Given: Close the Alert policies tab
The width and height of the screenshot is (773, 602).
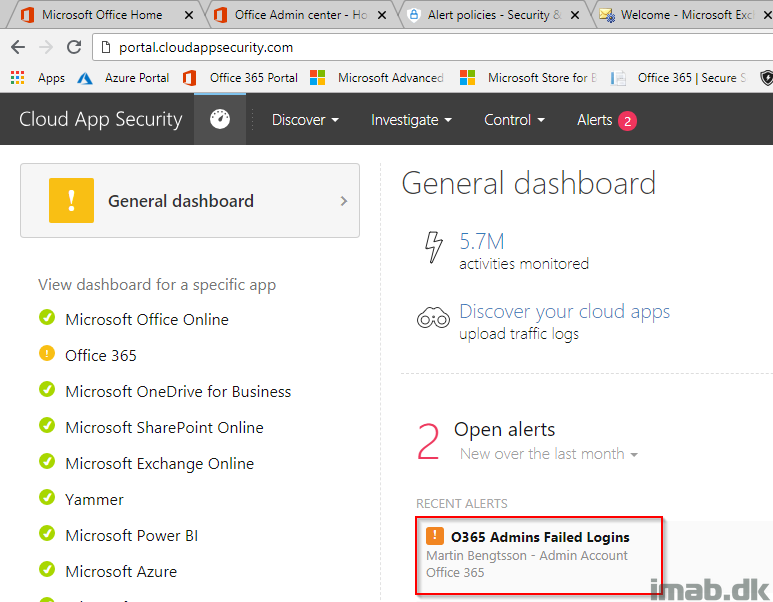Looking at the screenshot, I should 575,15.
